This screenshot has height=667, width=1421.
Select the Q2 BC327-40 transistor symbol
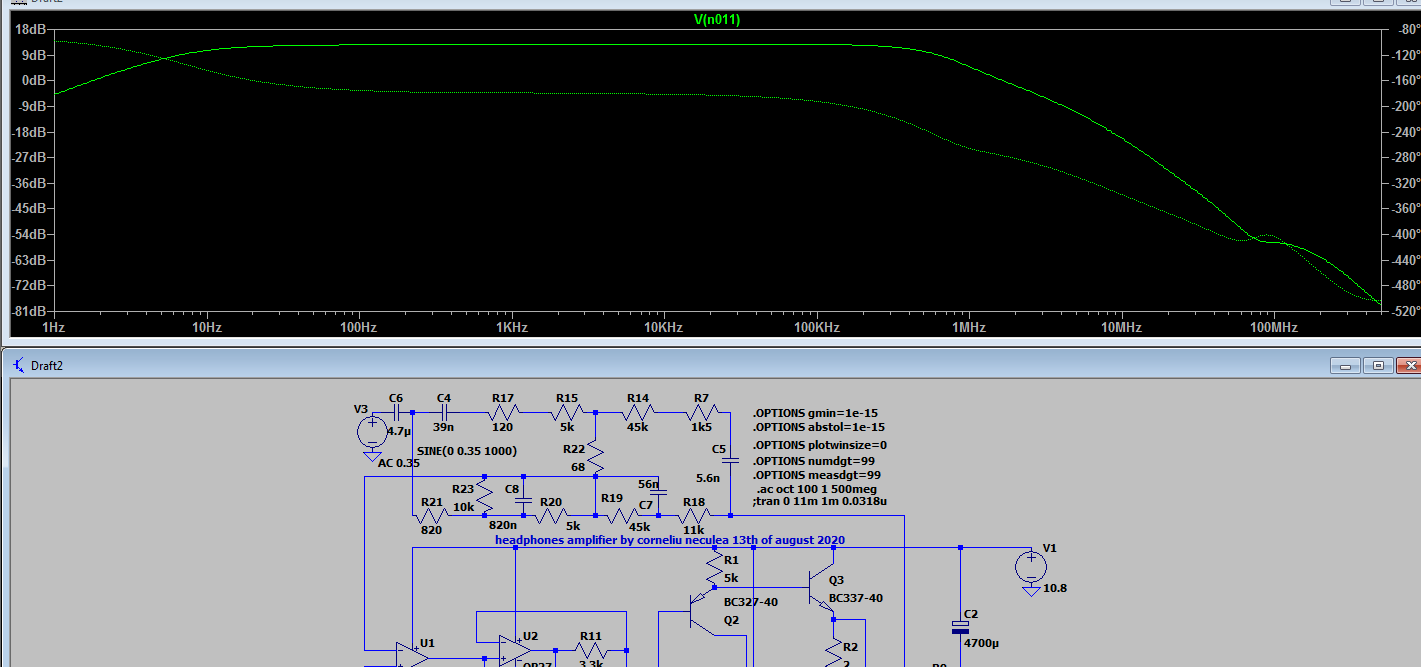tap(701, 610)
